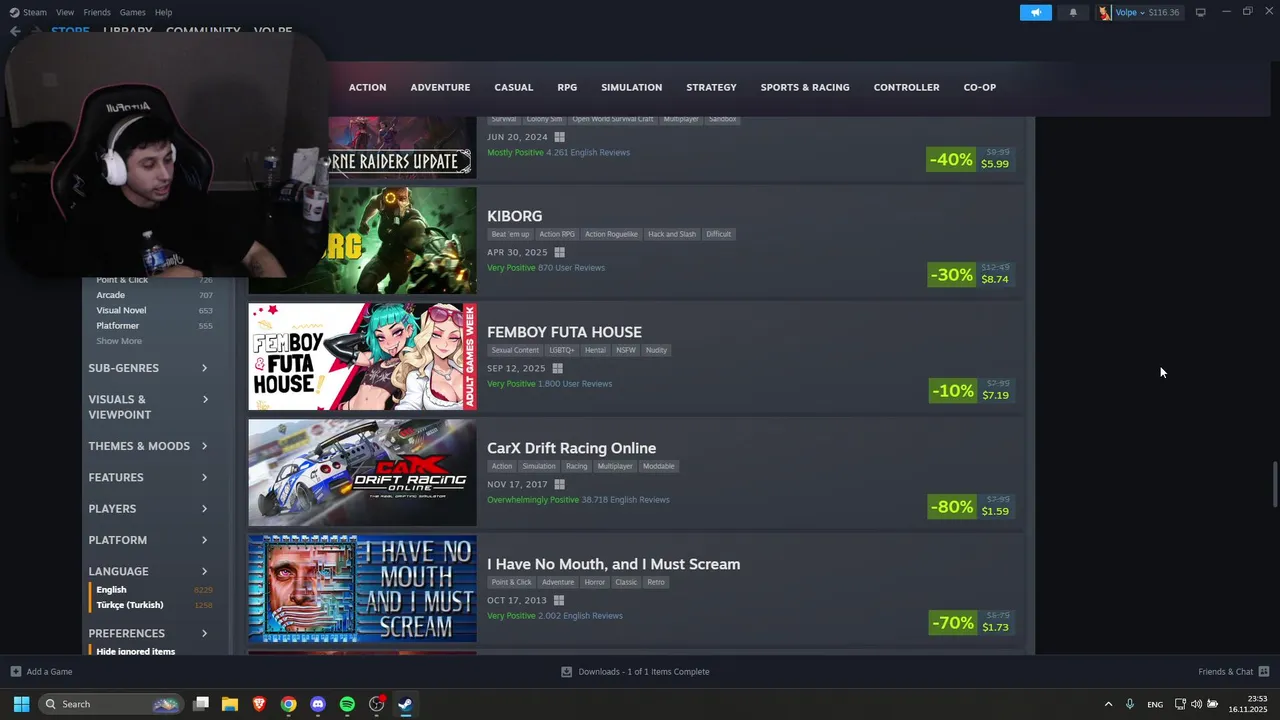Image resolution: width=1280 pixels, height=720 pixels.
Task: Open the Friends & Chat icon
Action: tap(1264, 672)
